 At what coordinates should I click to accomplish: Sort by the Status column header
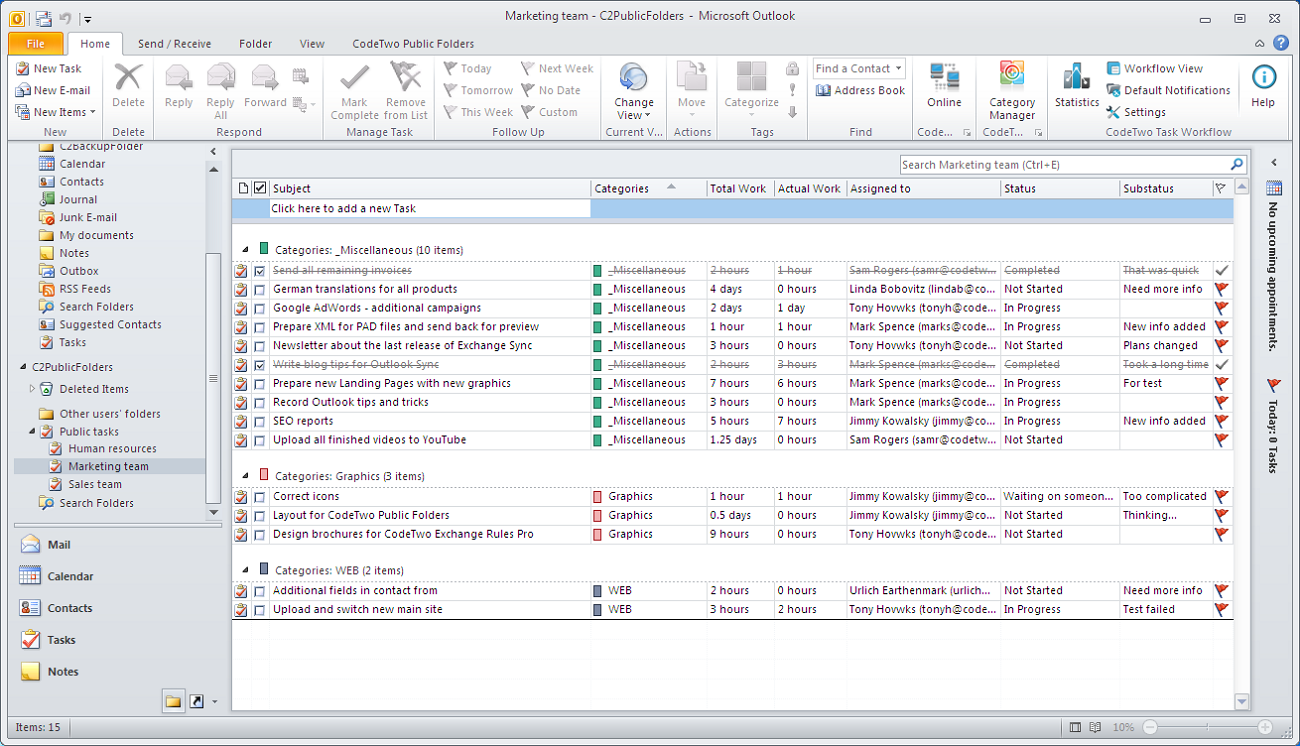coord(1059,188)
